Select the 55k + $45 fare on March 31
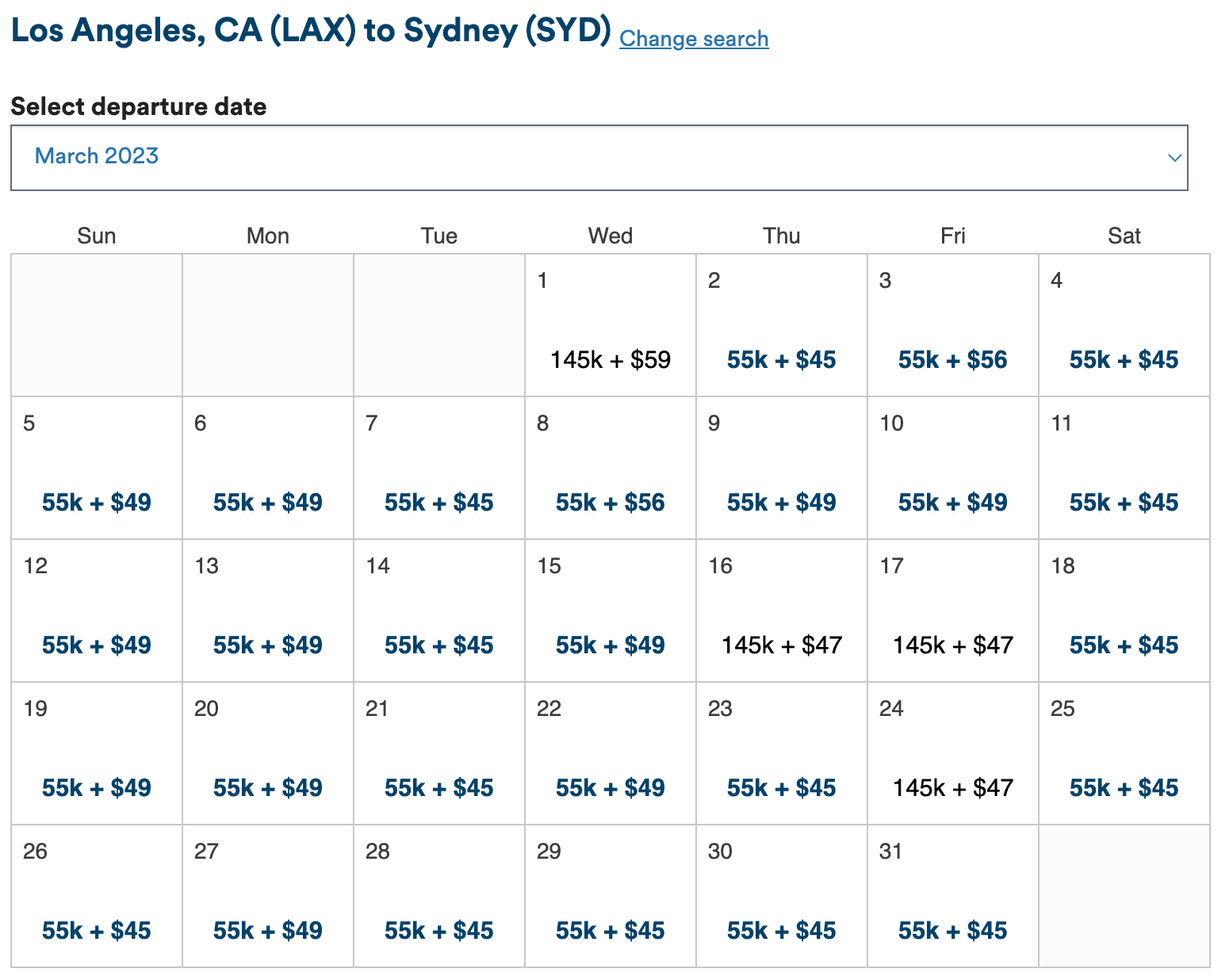This screenshot has width=1229, height=980. pyautogui.click(x=952, y=930)
